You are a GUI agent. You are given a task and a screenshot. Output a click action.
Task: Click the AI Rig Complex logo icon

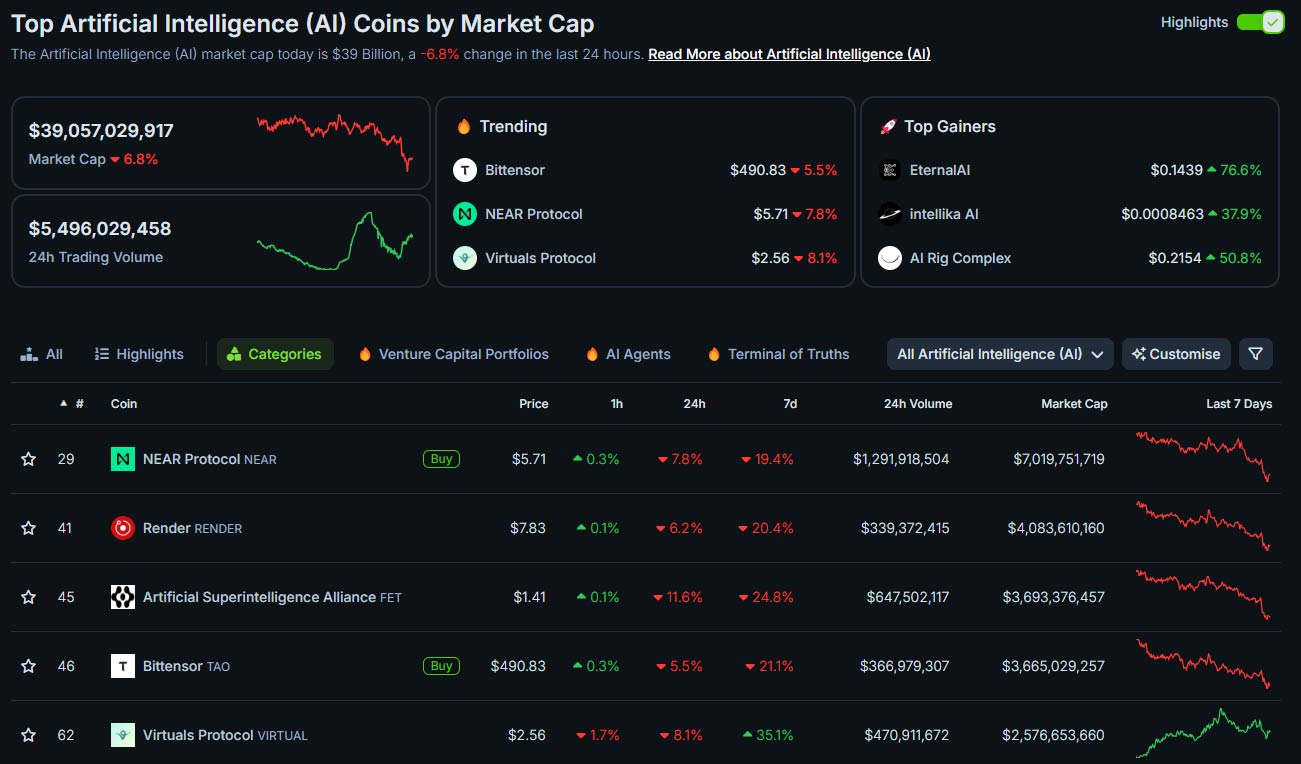pos(890,258)
